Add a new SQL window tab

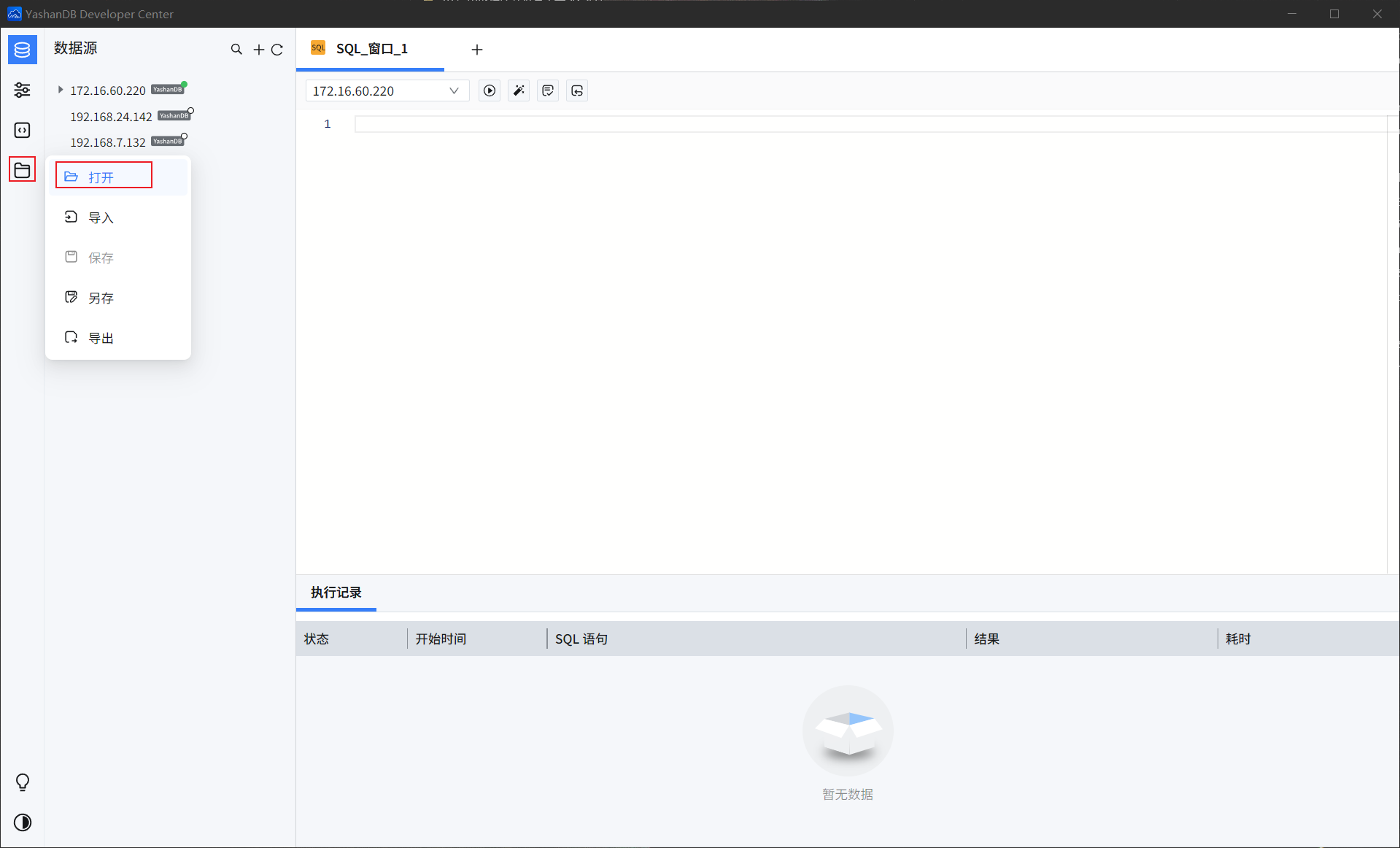point(477,50)
